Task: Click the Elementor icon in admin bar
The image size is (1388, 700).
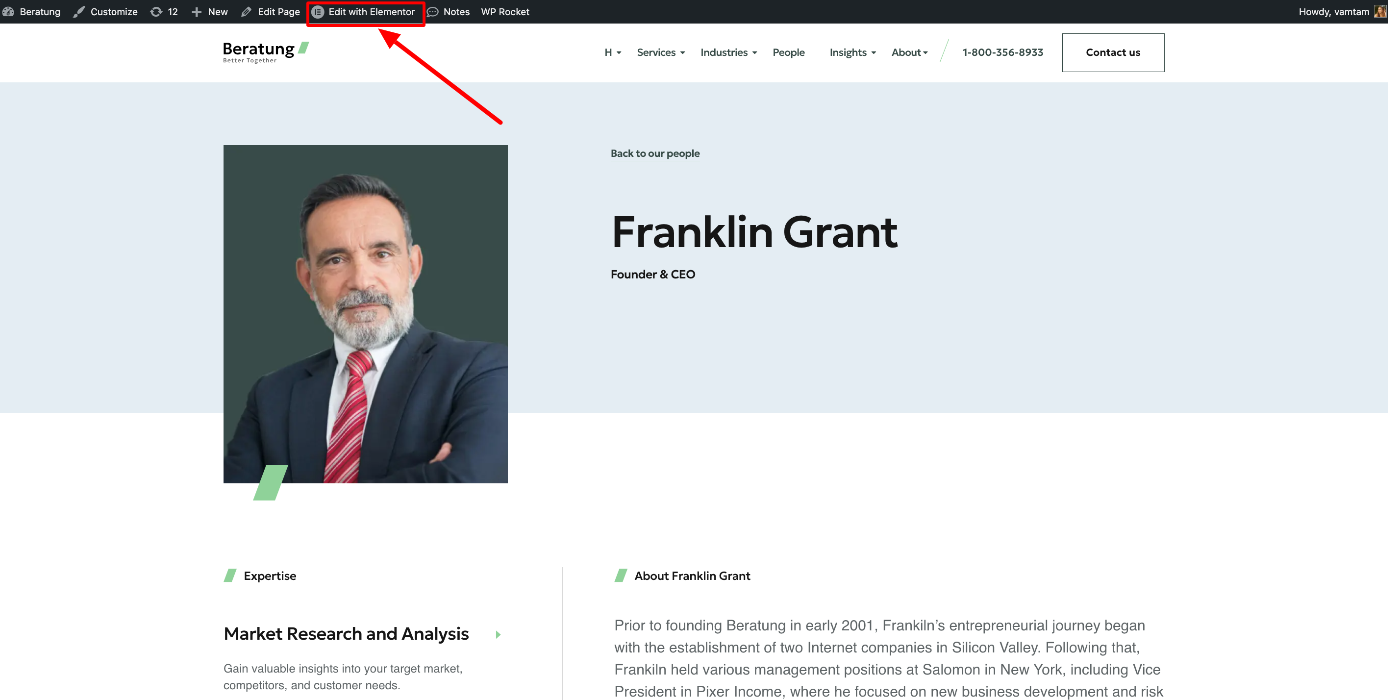Action: [318, 12]
